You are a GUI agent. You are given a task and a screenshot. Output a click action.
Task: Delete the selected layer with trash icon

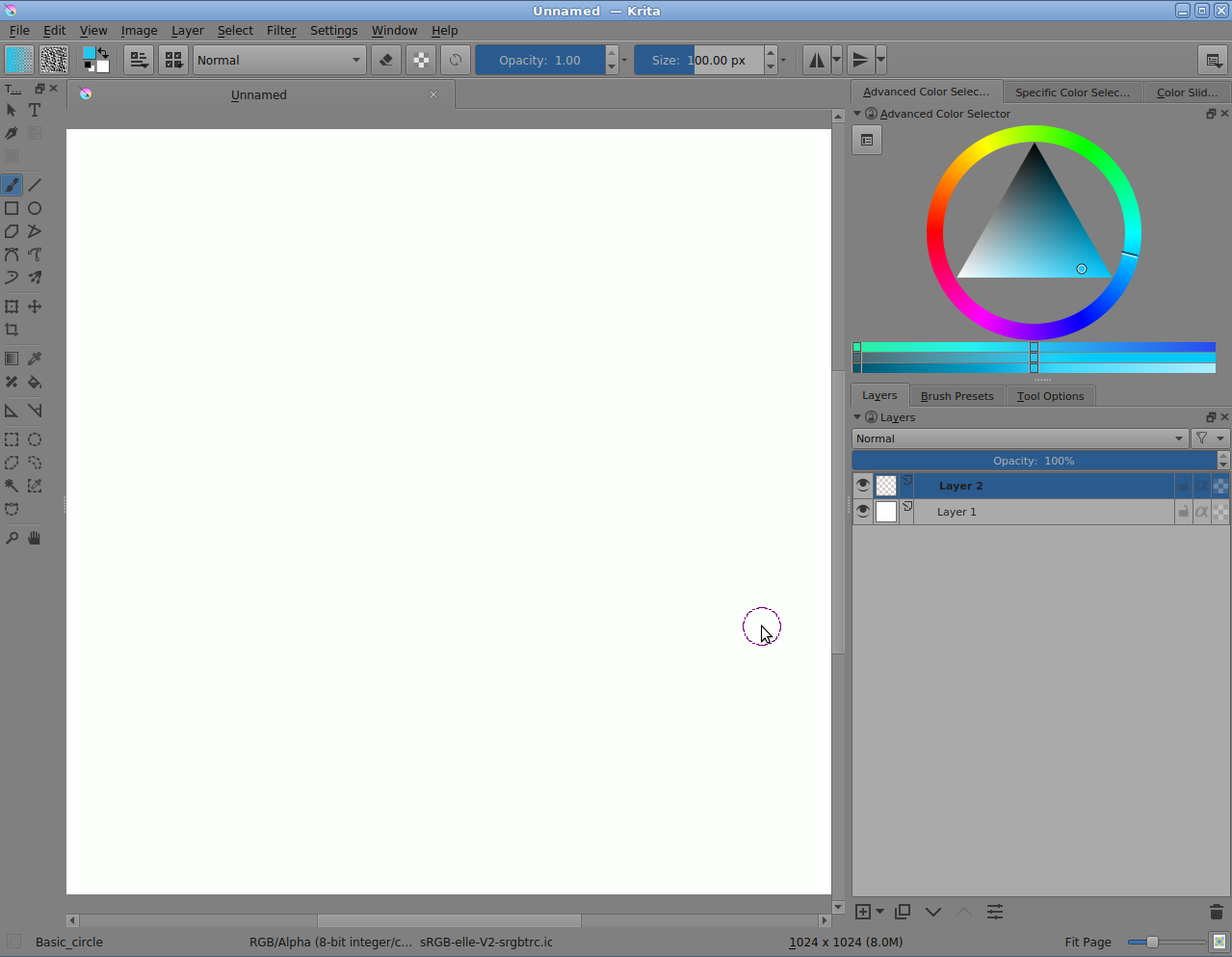(1216, 911)
